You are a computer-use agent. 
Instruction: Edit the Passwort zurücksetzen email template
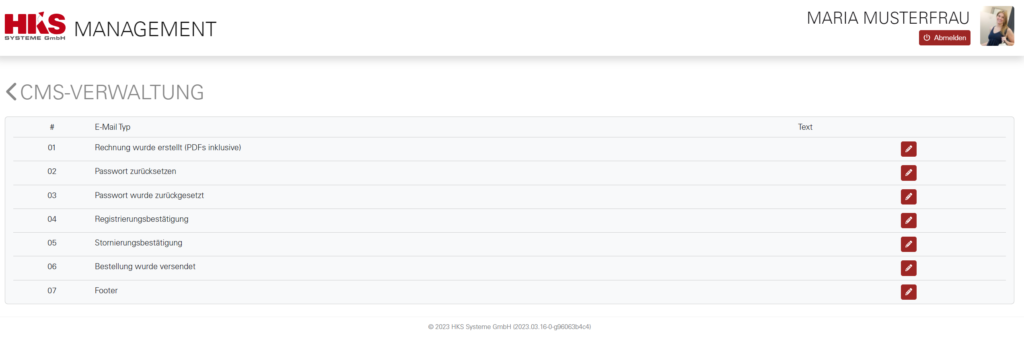(908, 173)
